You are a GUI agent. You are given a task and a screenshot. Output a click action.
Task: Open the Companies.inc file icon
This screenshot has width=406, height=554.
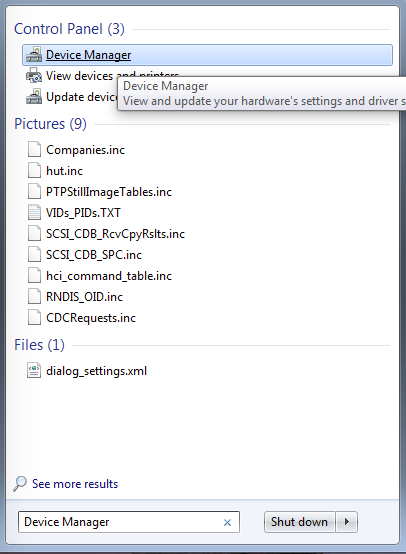pyautogui.click(x=34, y=149)
